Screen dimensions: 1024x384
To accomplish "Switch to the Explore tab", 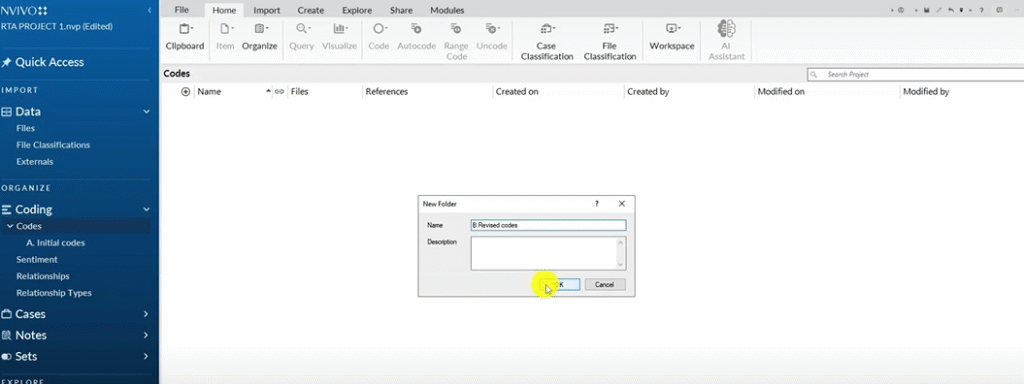I will (357, 10).
